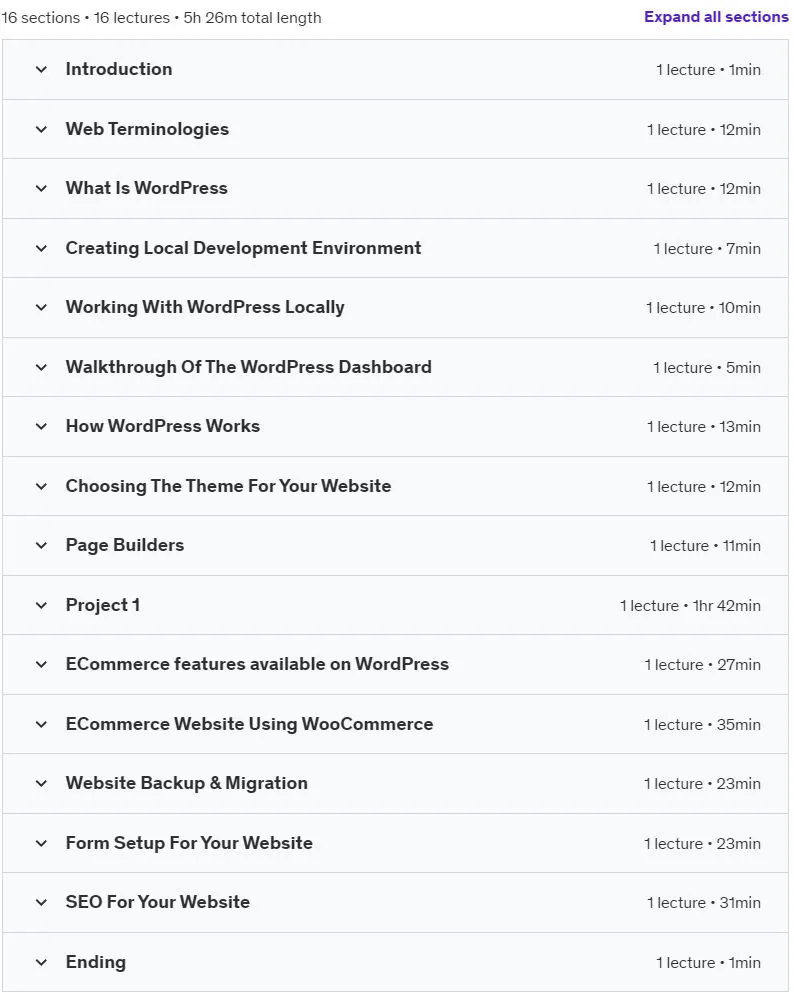Select ECommerce Website Using WooCommerce title

pyautogui.click(x=249, y=724)
